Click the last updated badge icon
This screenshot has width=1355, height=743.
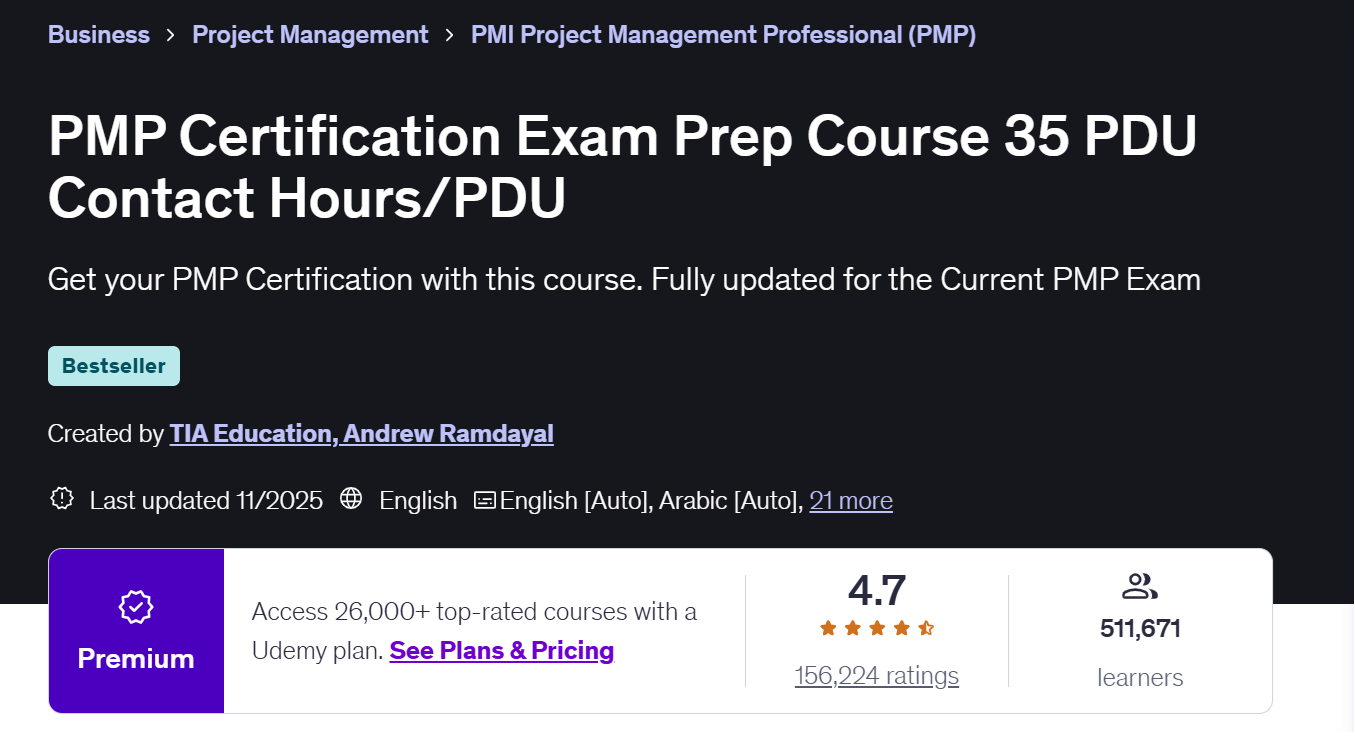(x=62, y=499)
